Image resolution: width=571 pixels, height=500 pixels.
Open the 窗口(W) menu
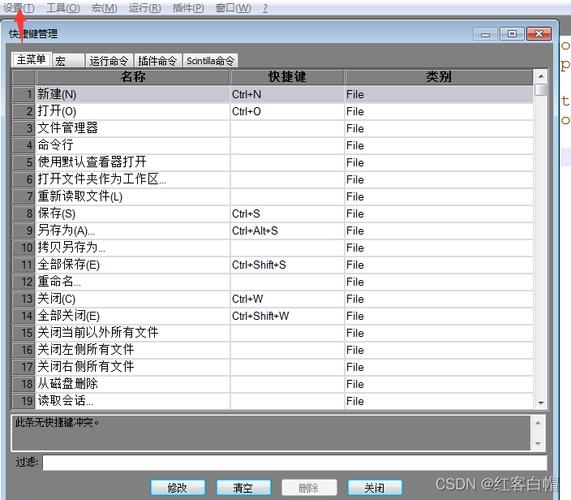(x=233, y=8)
